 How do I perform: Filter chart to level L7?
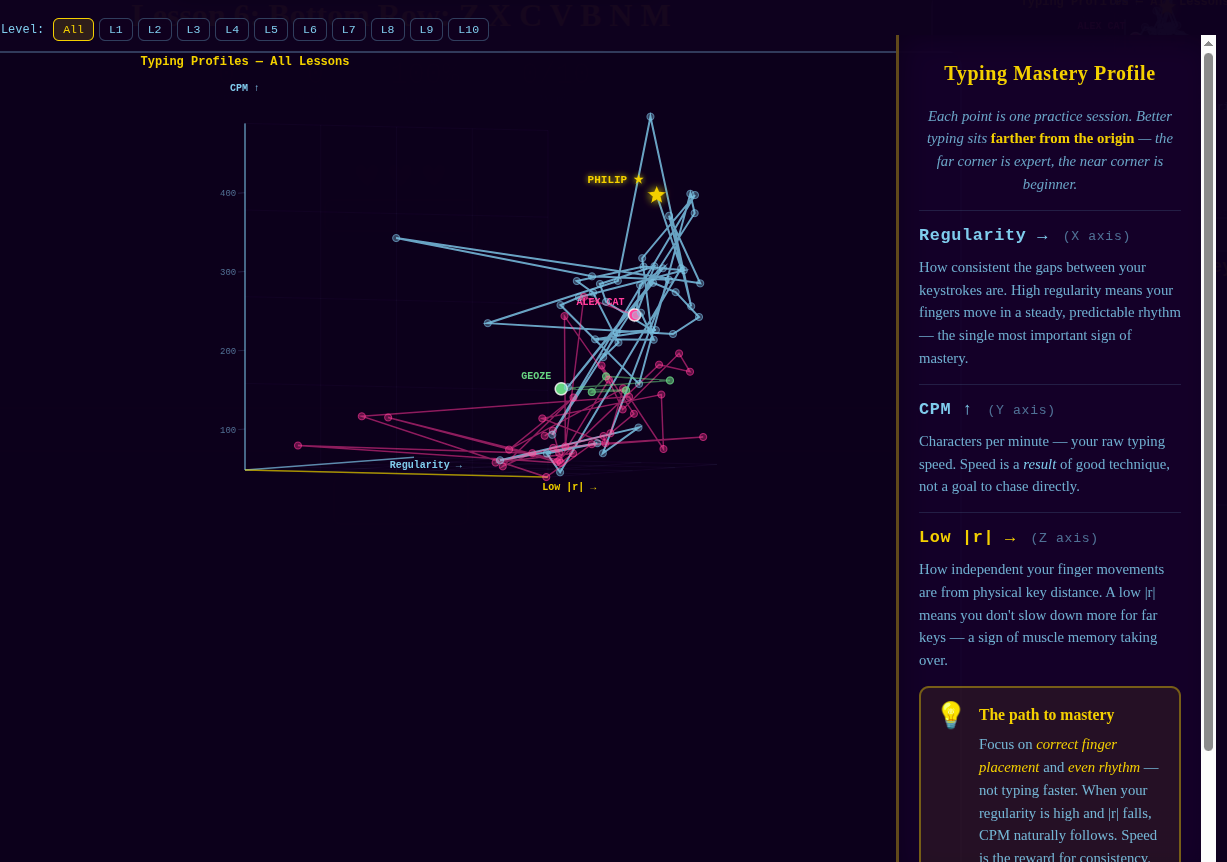349,30
